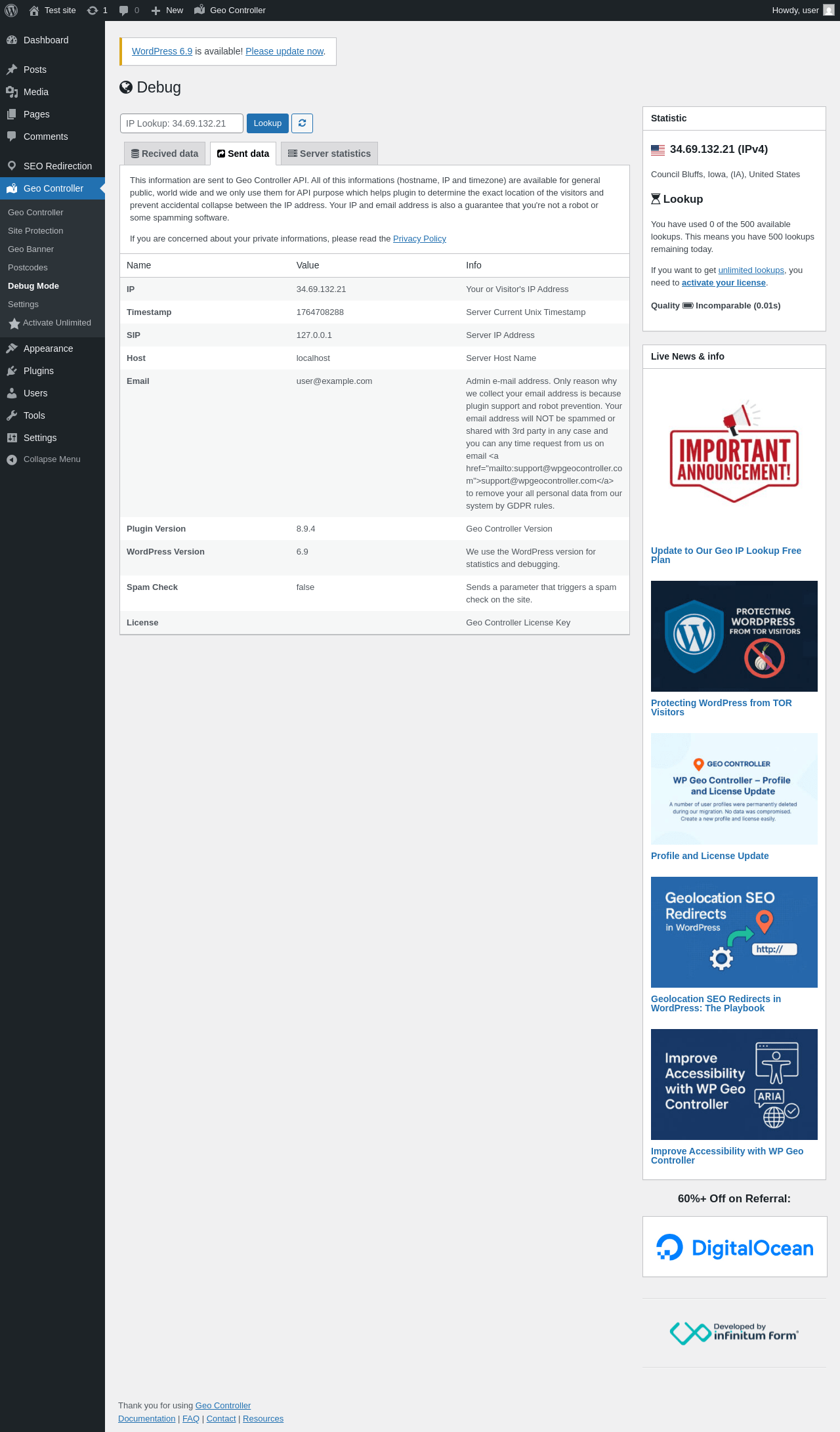
Task: Open the New content dropdown in admin bar
Action: click(167, 11)
